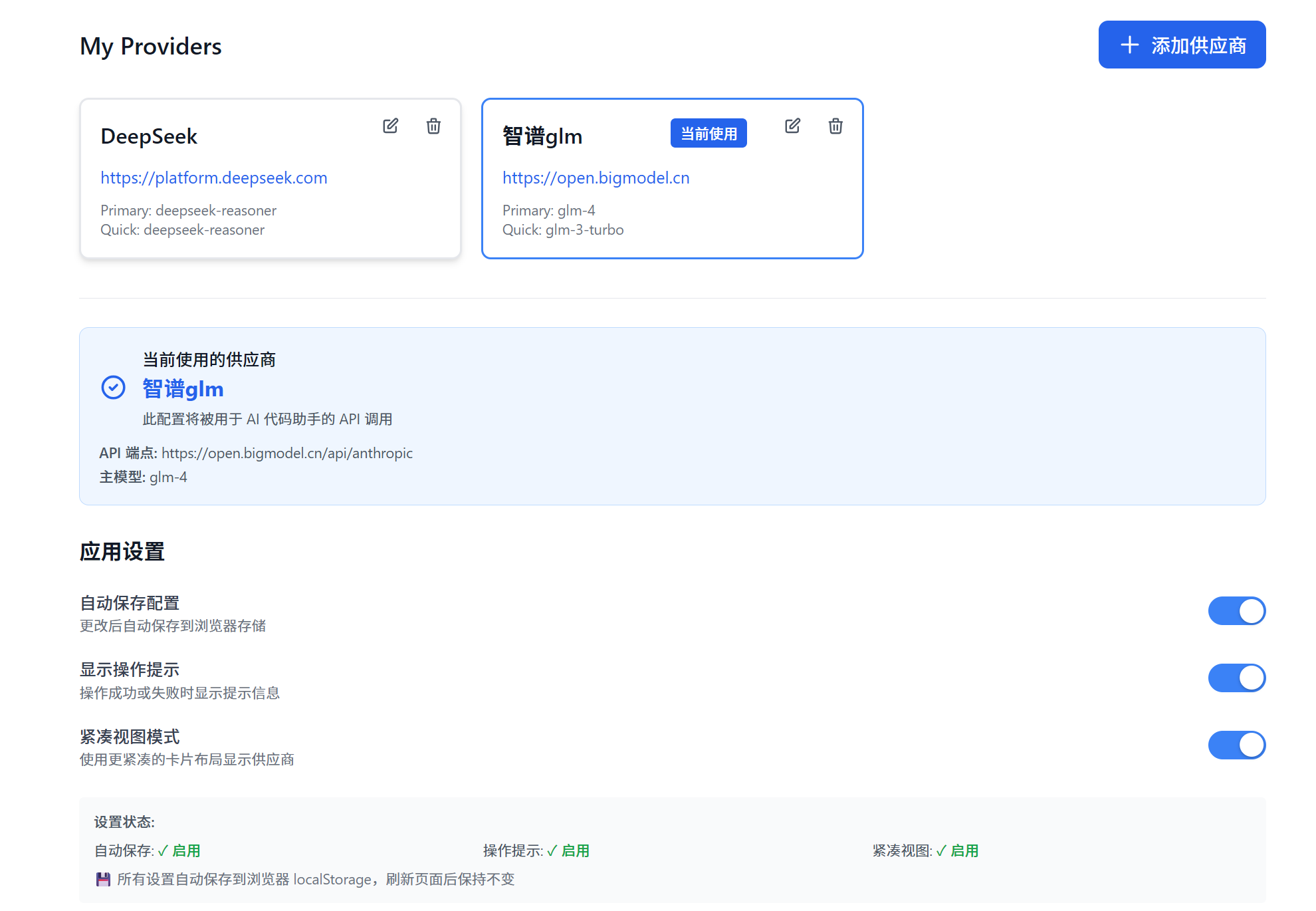
Task: Click 'Quick: deepseek-reasoner' text
Action: 182,229
